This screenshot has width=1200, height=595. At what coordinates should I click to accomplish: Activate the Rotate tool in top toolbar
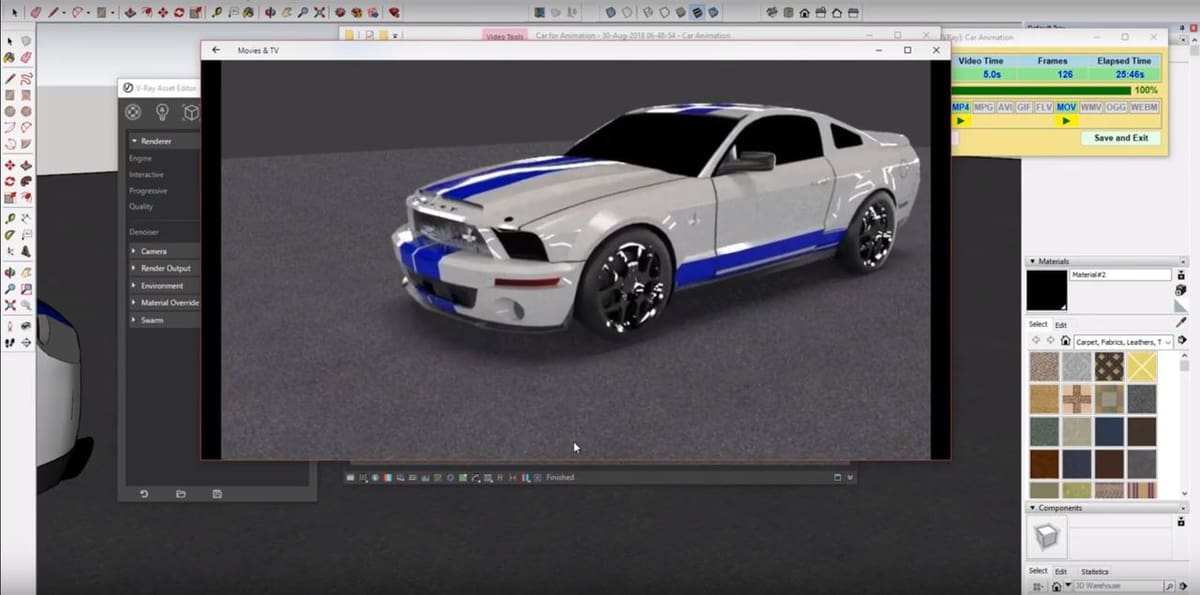tap(179, 13)
